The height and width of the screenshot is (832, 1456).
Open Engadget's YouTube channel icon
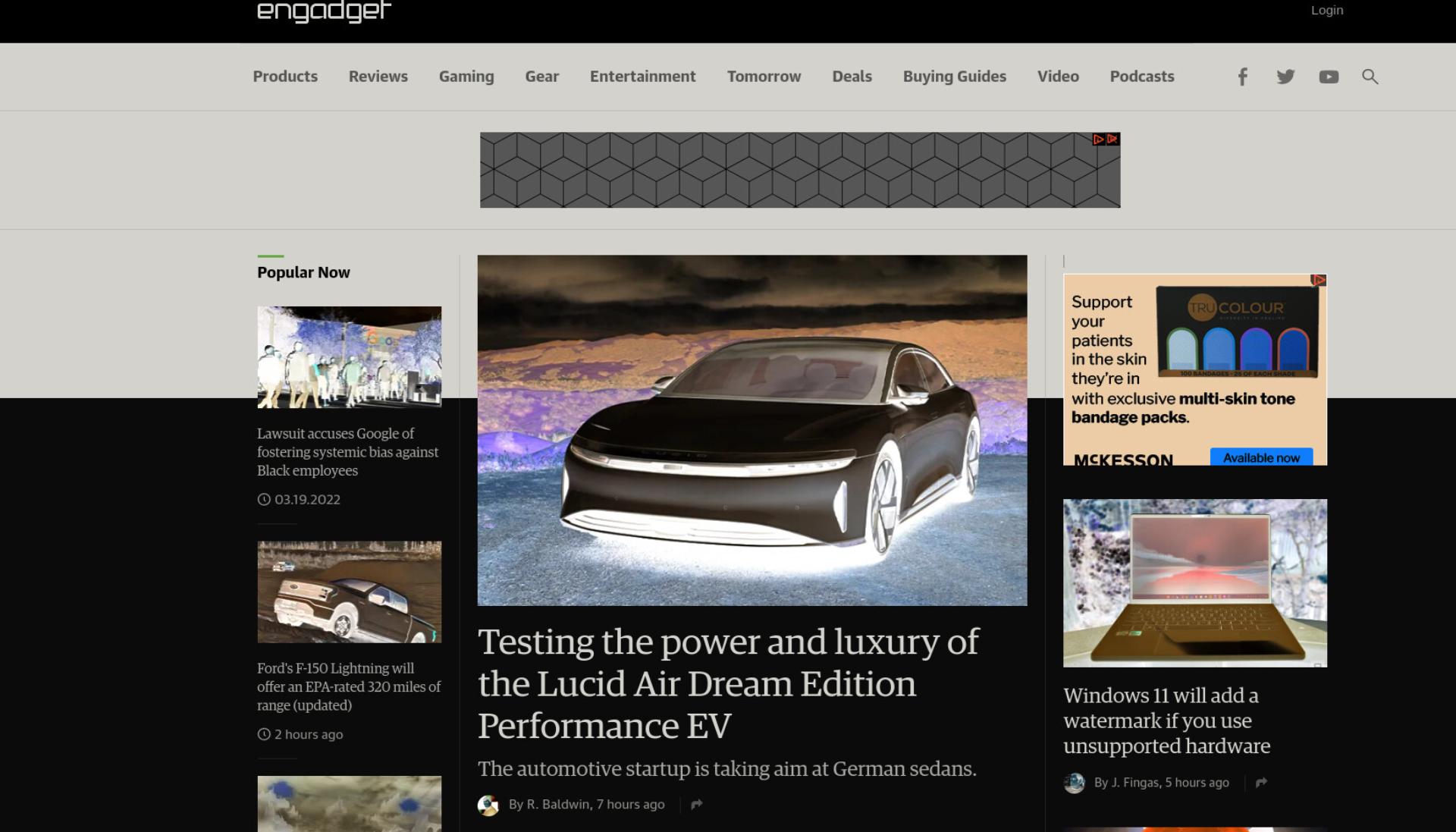pos(1329,77)
